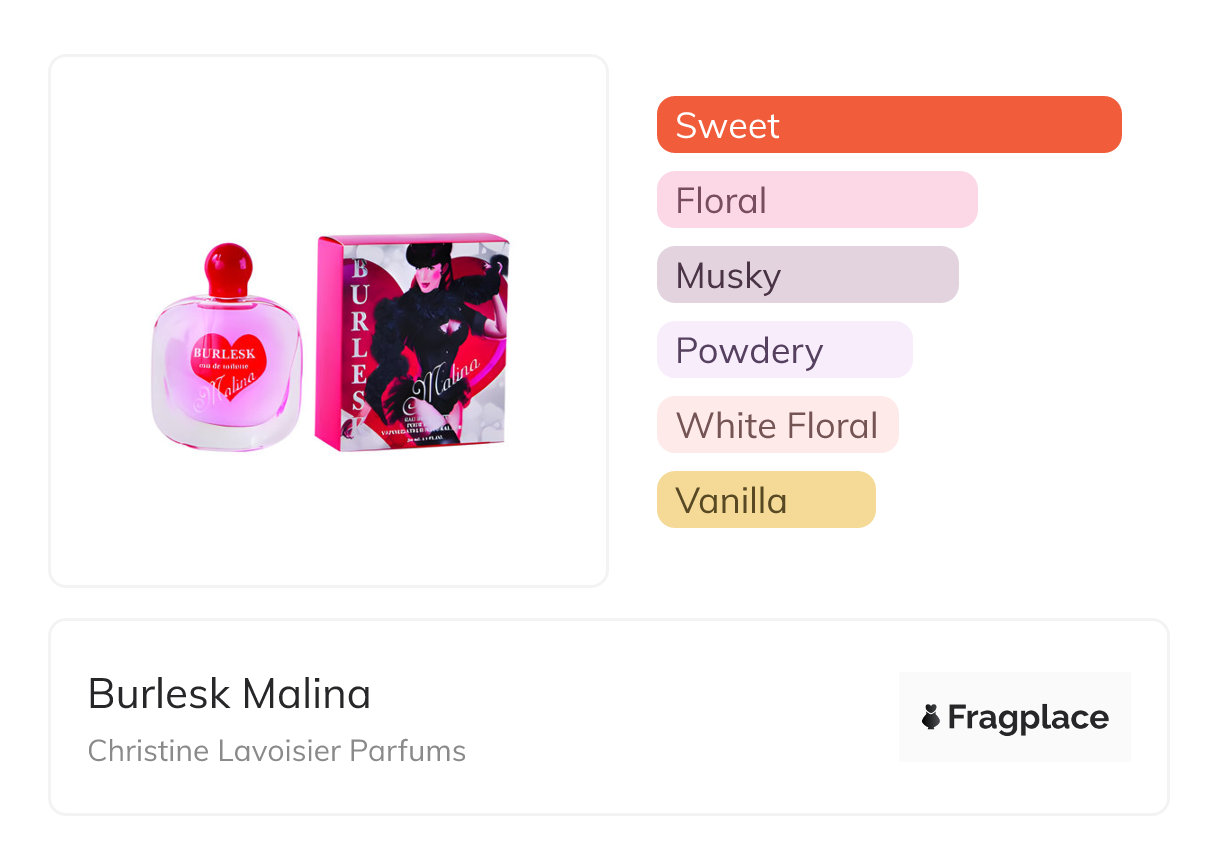The height and width of the screenshot is (864, 1218).
Task: Select the Vanilla accord bar
Action: click(766, 500)
